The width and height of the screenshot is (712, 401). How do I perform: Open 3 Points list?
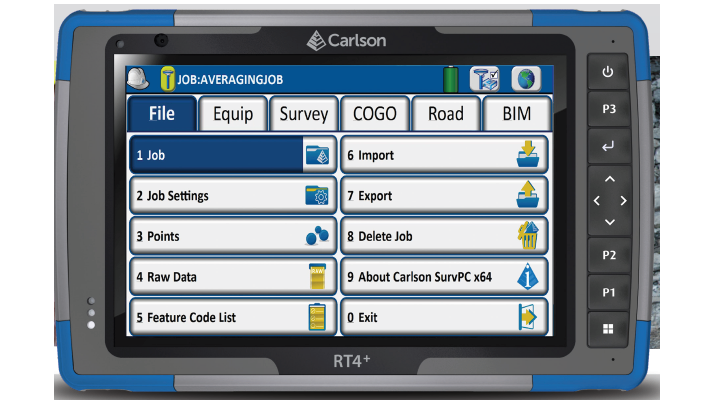(x=233, y=236)
